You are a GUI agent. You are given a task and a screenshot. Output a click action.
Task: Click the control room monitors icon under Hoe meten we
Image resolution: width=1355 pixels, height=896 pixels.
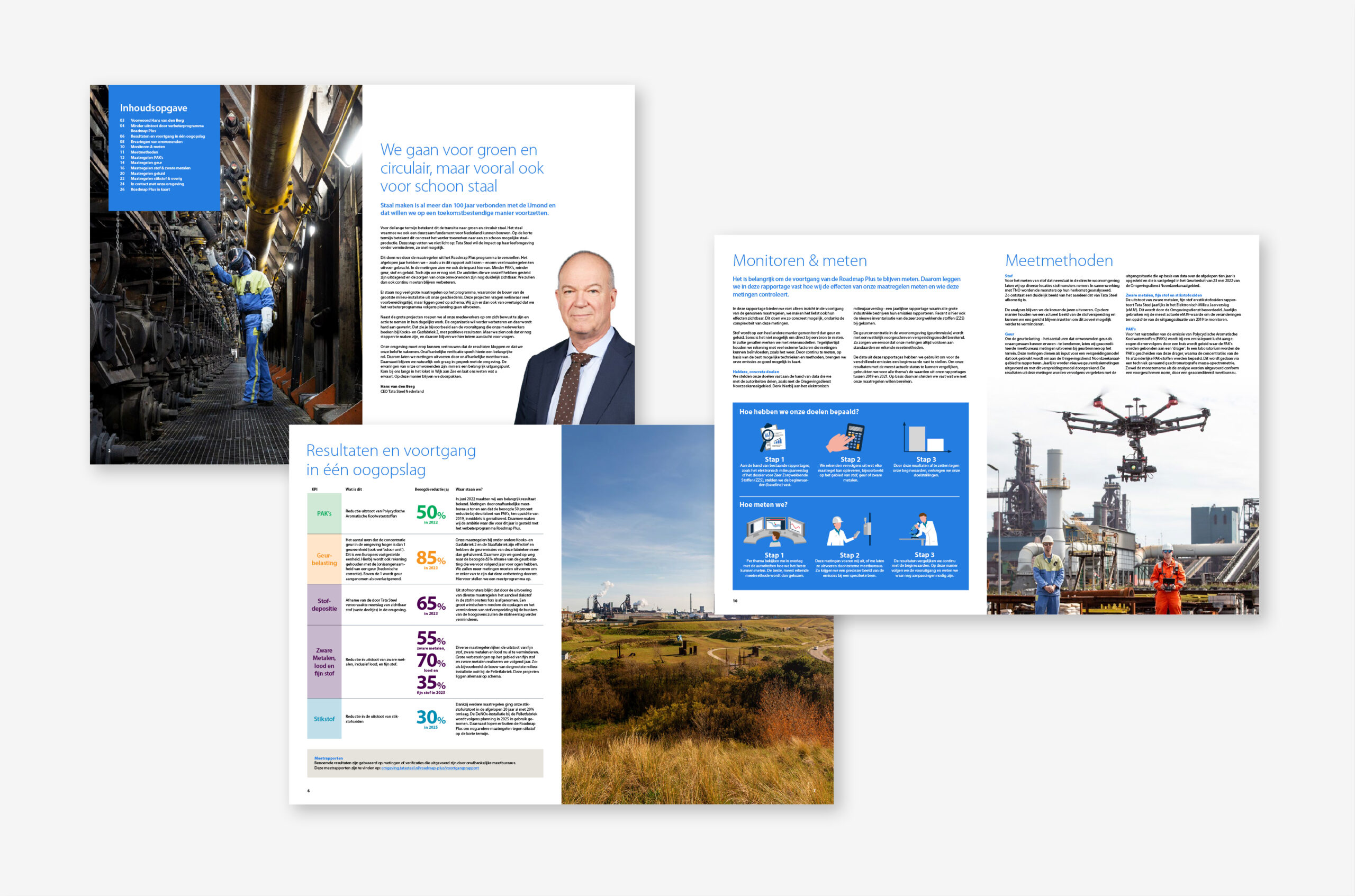click(x=774, y=531)
